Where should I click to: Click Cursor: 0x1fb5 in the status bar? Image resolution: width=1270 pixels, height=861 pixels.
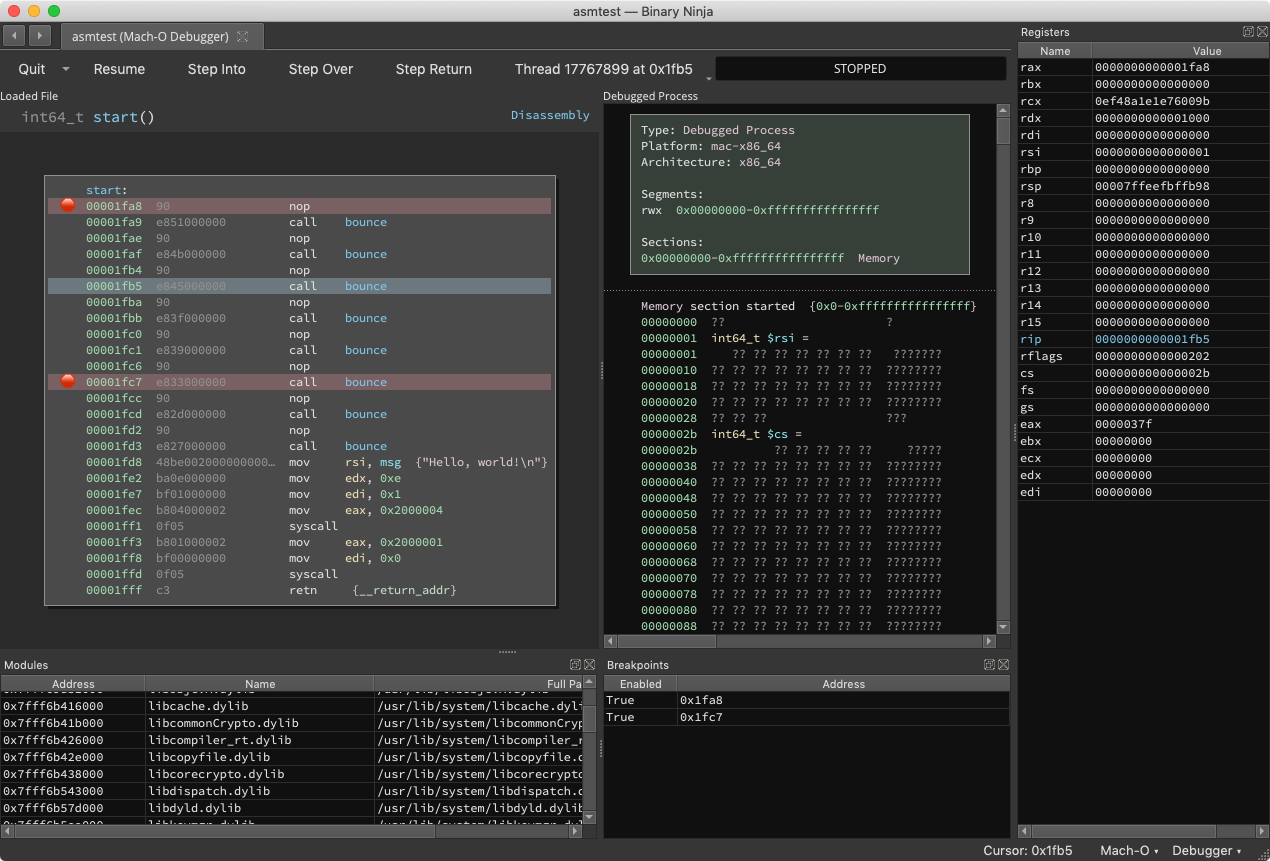(1027, 850)
